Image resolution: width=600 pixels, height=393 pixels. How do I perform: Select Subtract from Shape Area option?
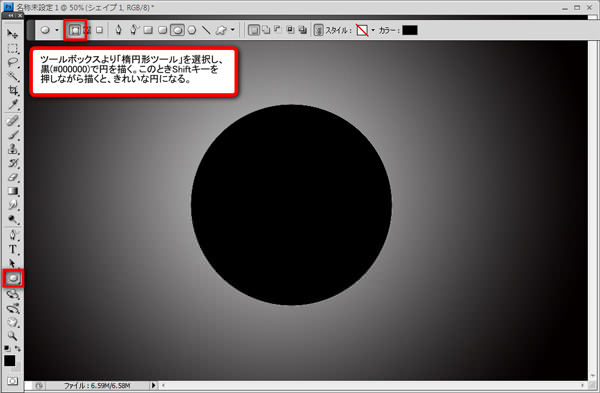click(x=278, y=30)
